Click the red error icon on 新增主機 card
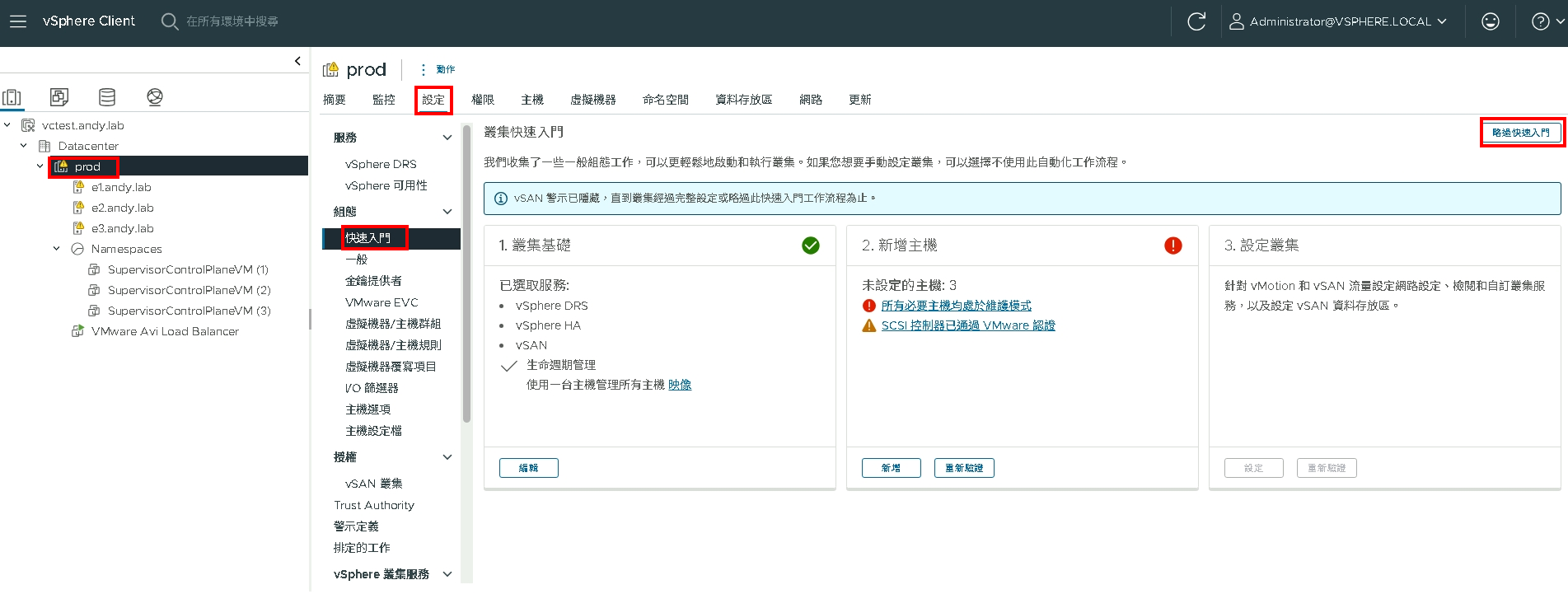Screen dimensions: 1568x594 (x=1173, y=246)
